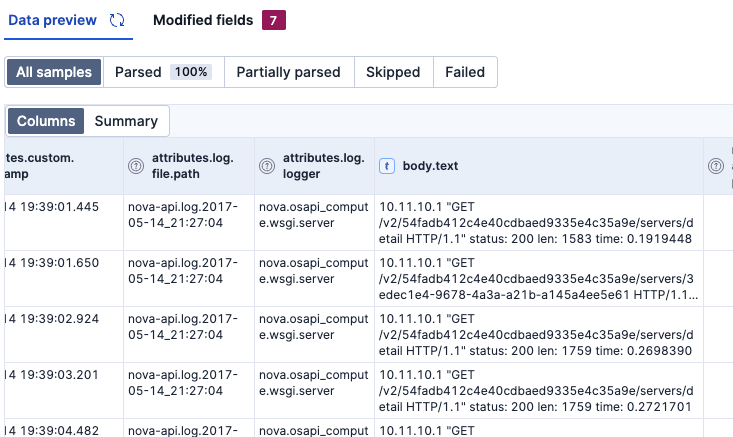733x437 pixels.
Task: Show All samples filter
Action: pyautogui.click(x=54, y=72)
